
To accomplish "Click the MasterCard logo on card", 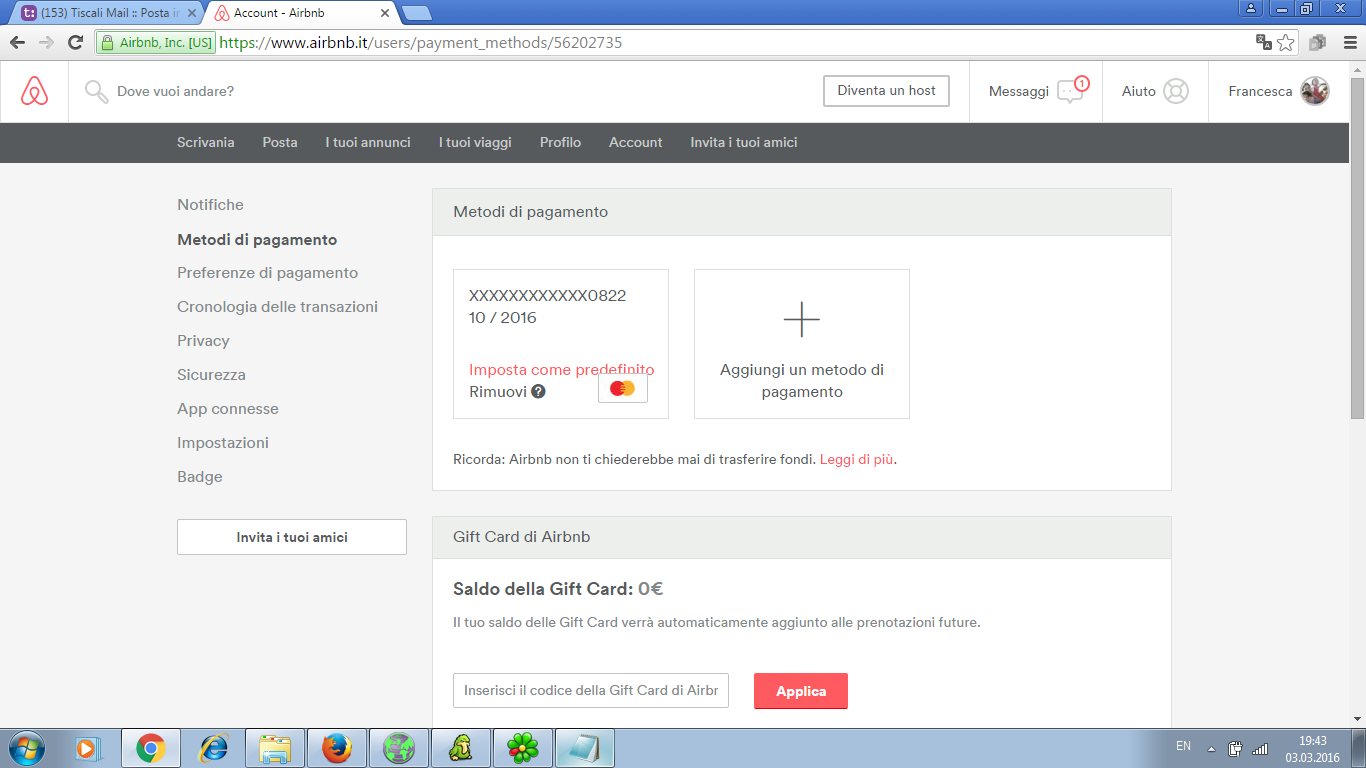I will pyautogui.click(x=622, y=388).
